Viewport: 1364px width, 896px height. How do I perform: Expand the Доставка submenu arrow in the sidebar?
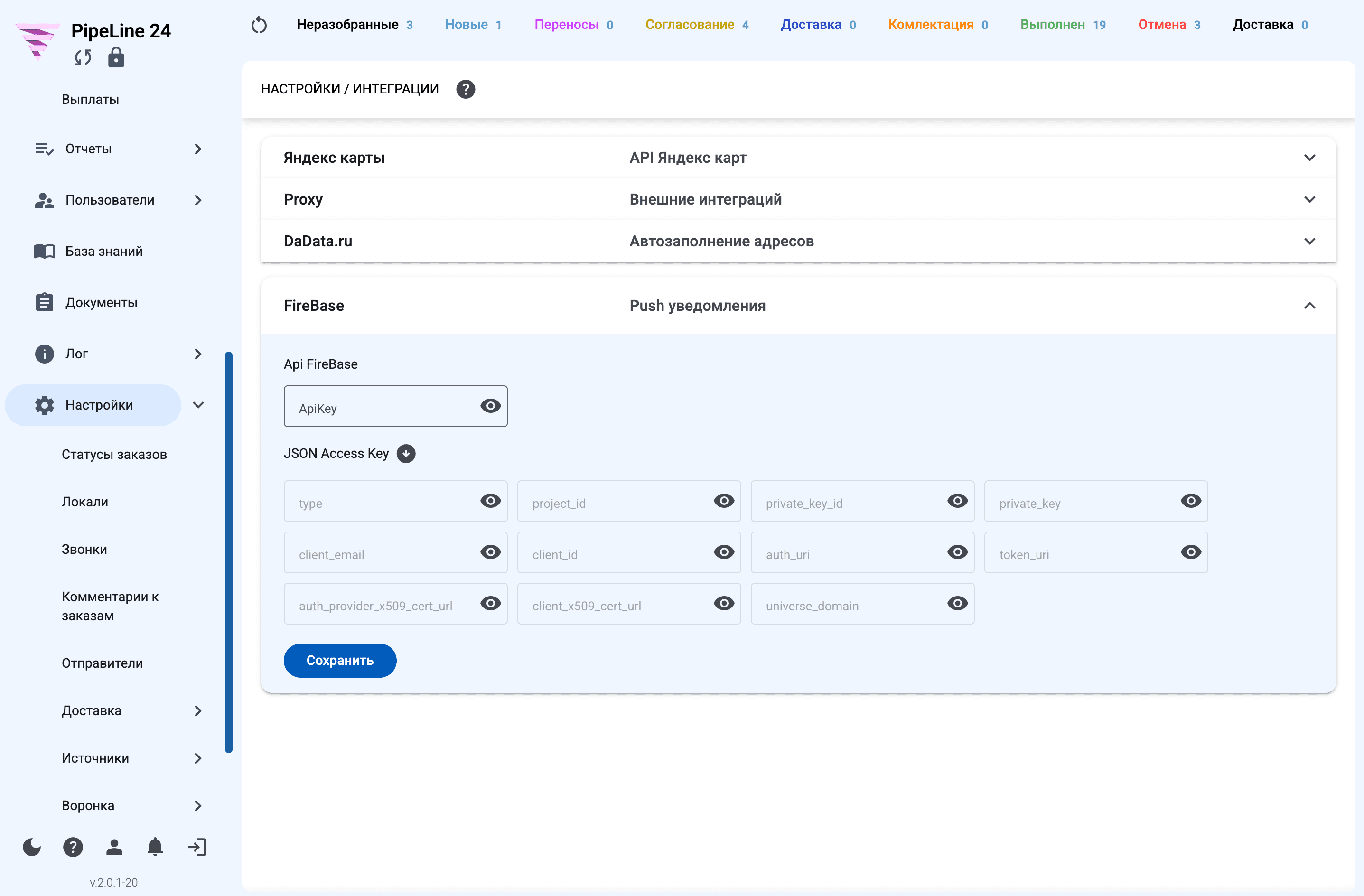(x=198, y=711)
